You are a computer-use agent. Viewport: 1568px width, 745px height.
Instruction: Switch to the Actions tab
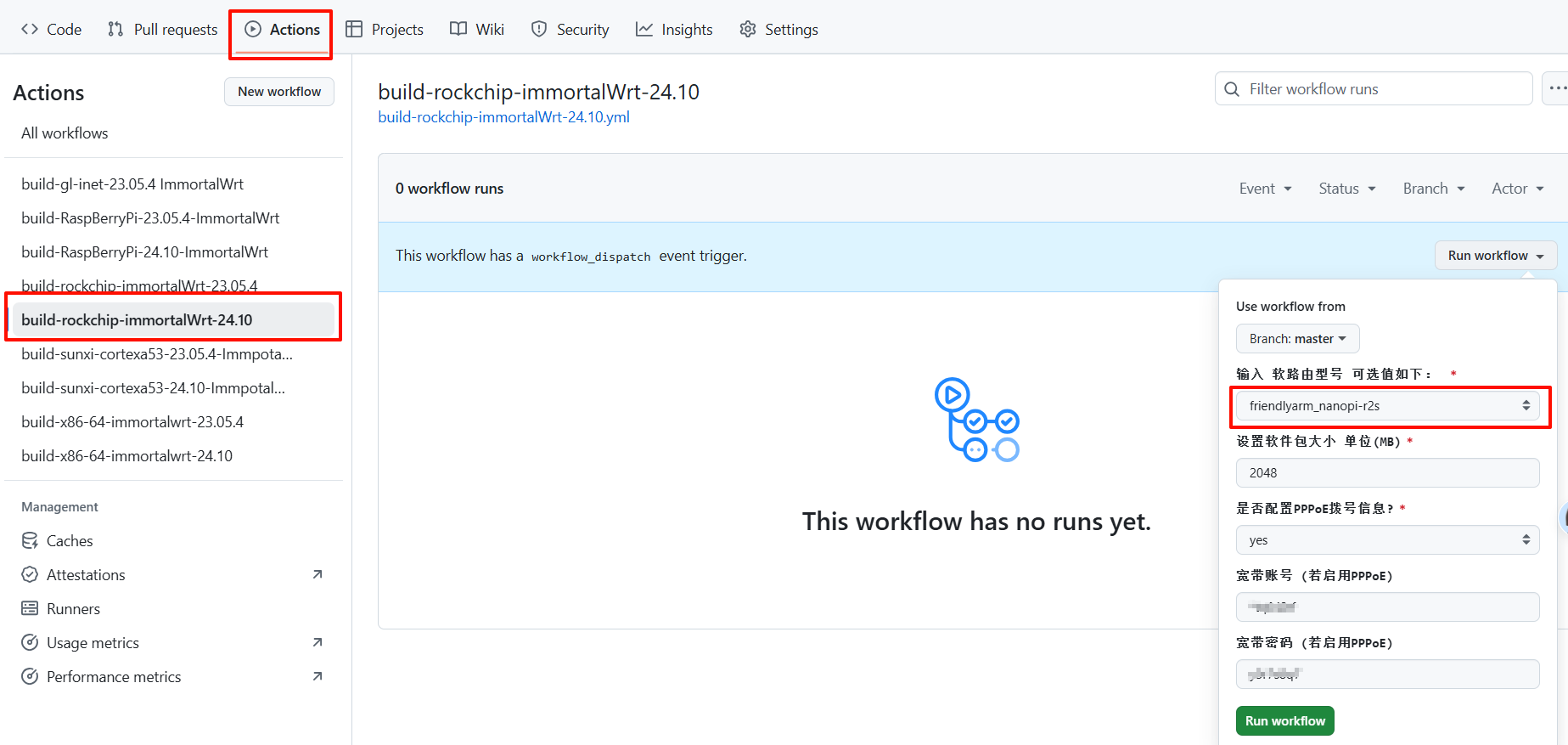pyautogui.click(x=283, y=29)
